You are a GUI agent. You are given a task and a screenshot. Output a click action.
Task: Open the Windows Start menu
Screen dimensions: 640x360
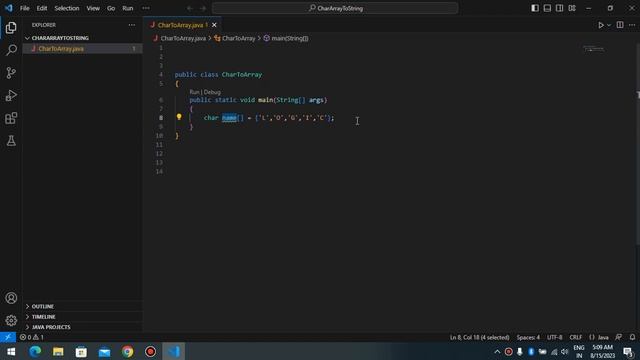coord(11,351)
